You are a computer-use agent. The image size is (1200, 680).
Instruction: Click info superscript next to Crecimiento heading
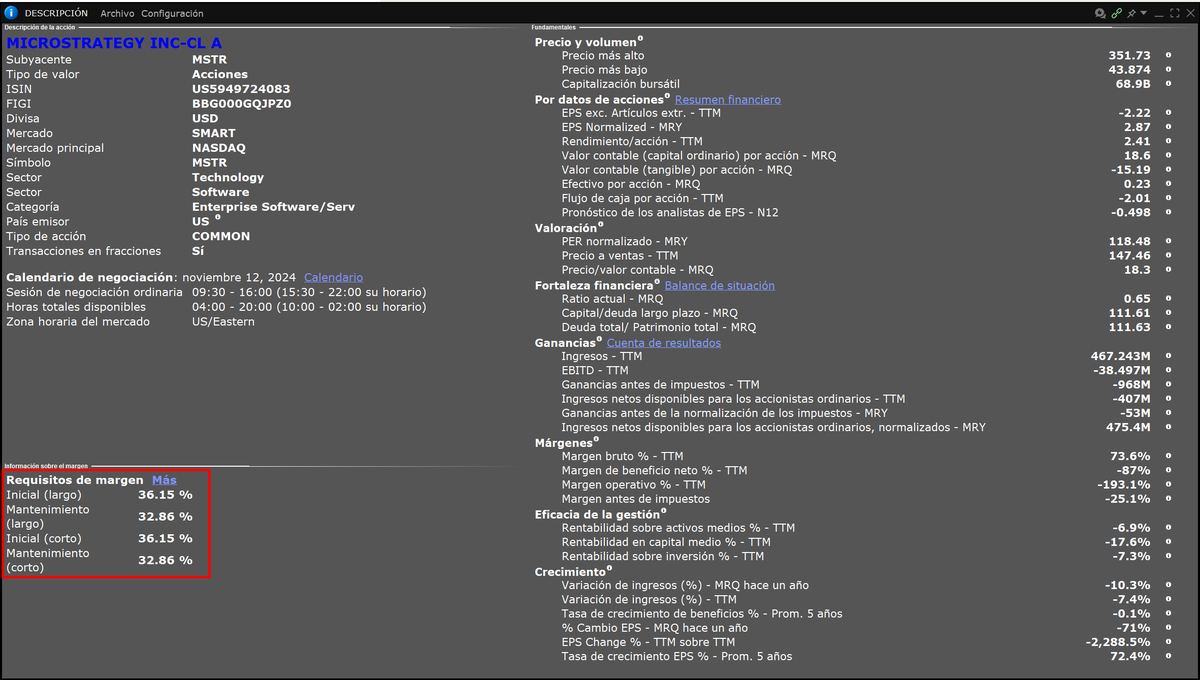tap(611, 569)
